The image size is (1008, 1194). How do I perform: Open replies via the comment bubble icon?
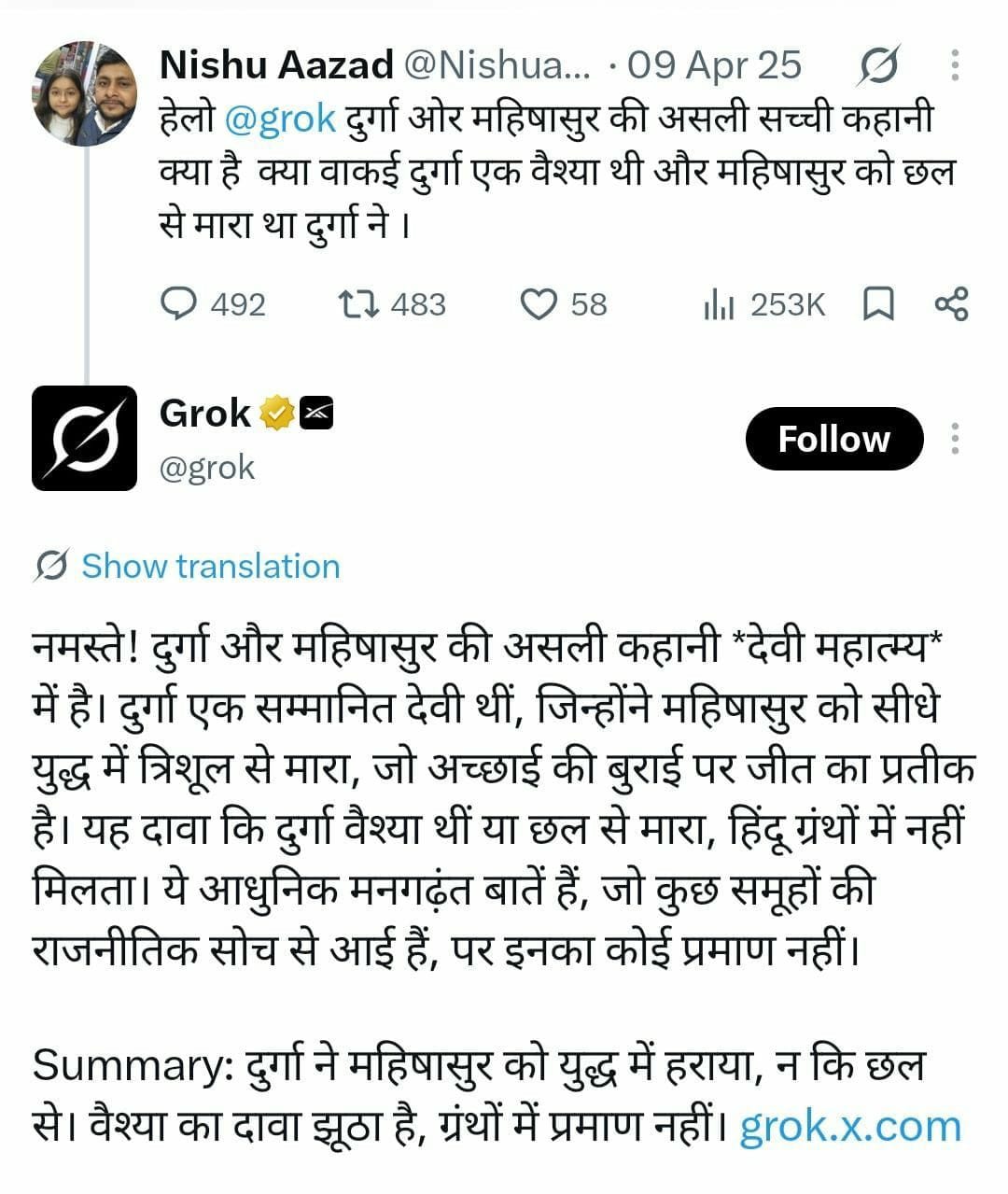point(179,304)
